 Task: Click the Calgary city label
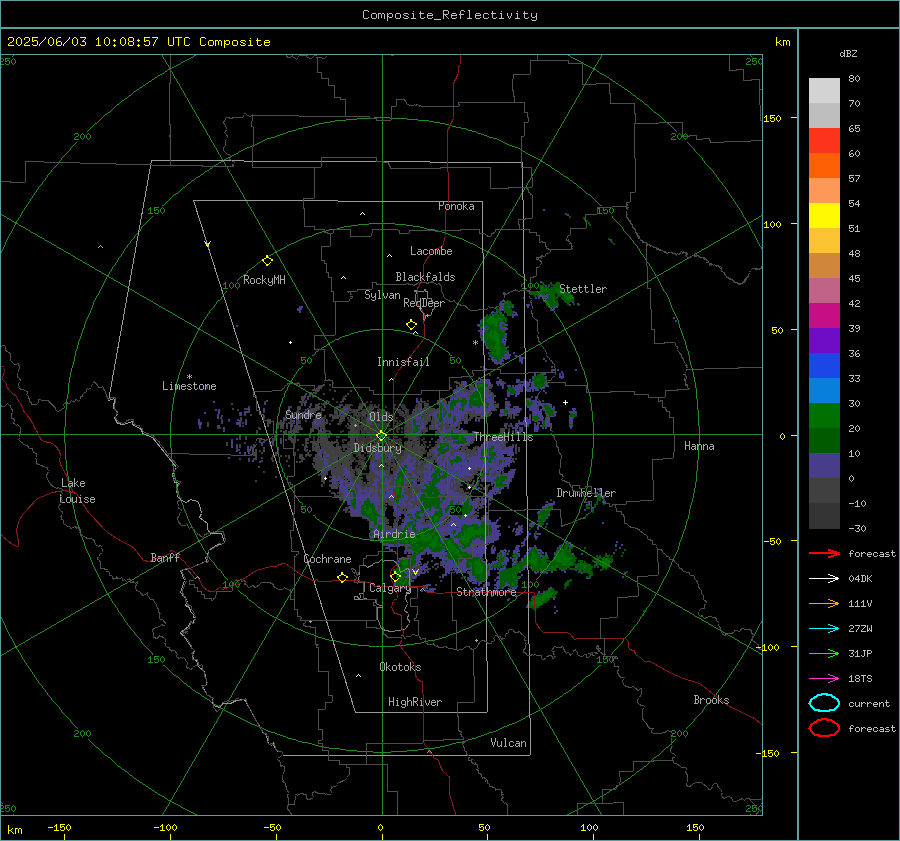pyautogui.click(x=390, y=588)
